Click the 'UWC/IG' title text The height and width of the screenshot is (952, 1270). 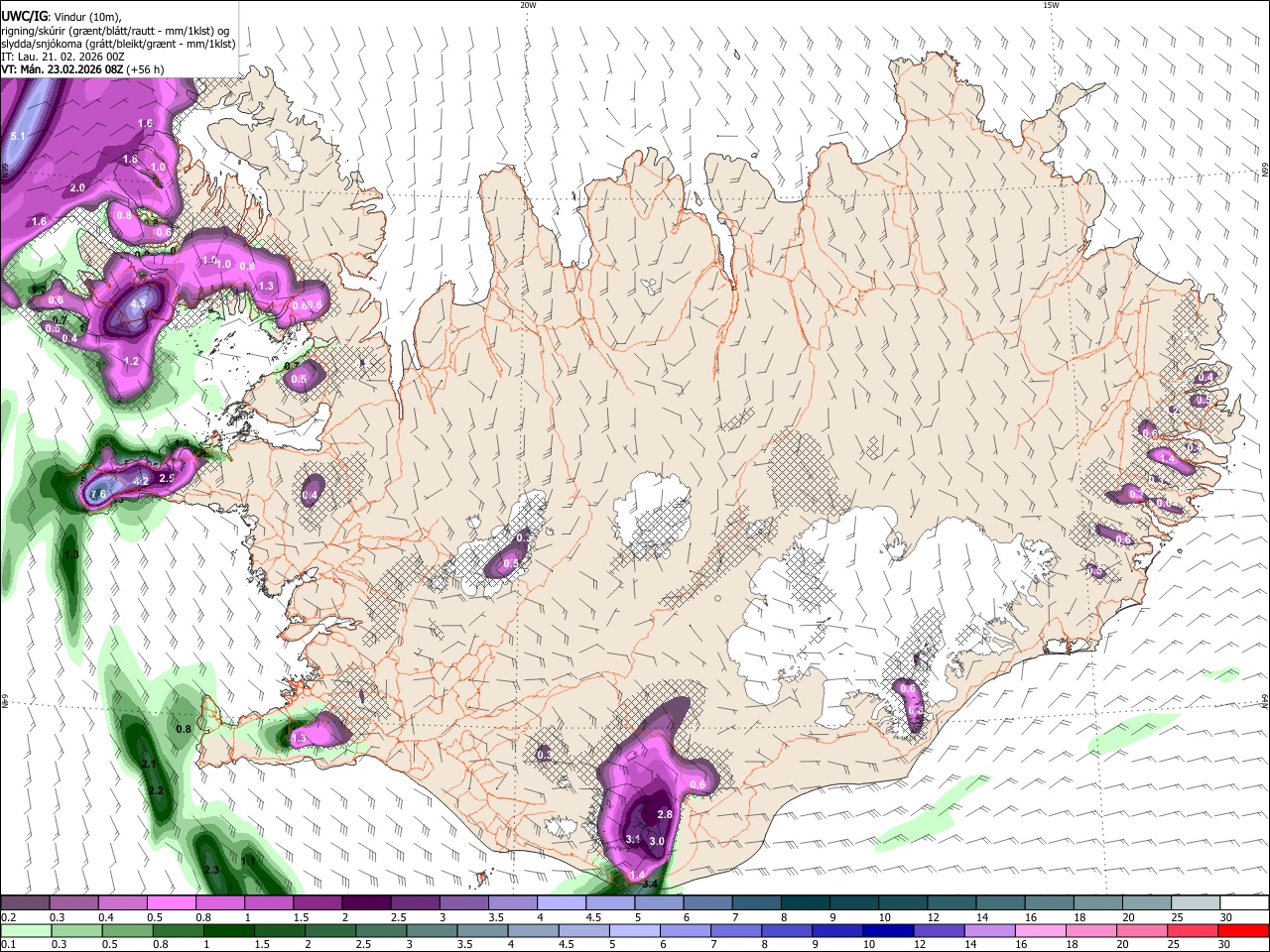pyautogui.click(x=23, y=17)
